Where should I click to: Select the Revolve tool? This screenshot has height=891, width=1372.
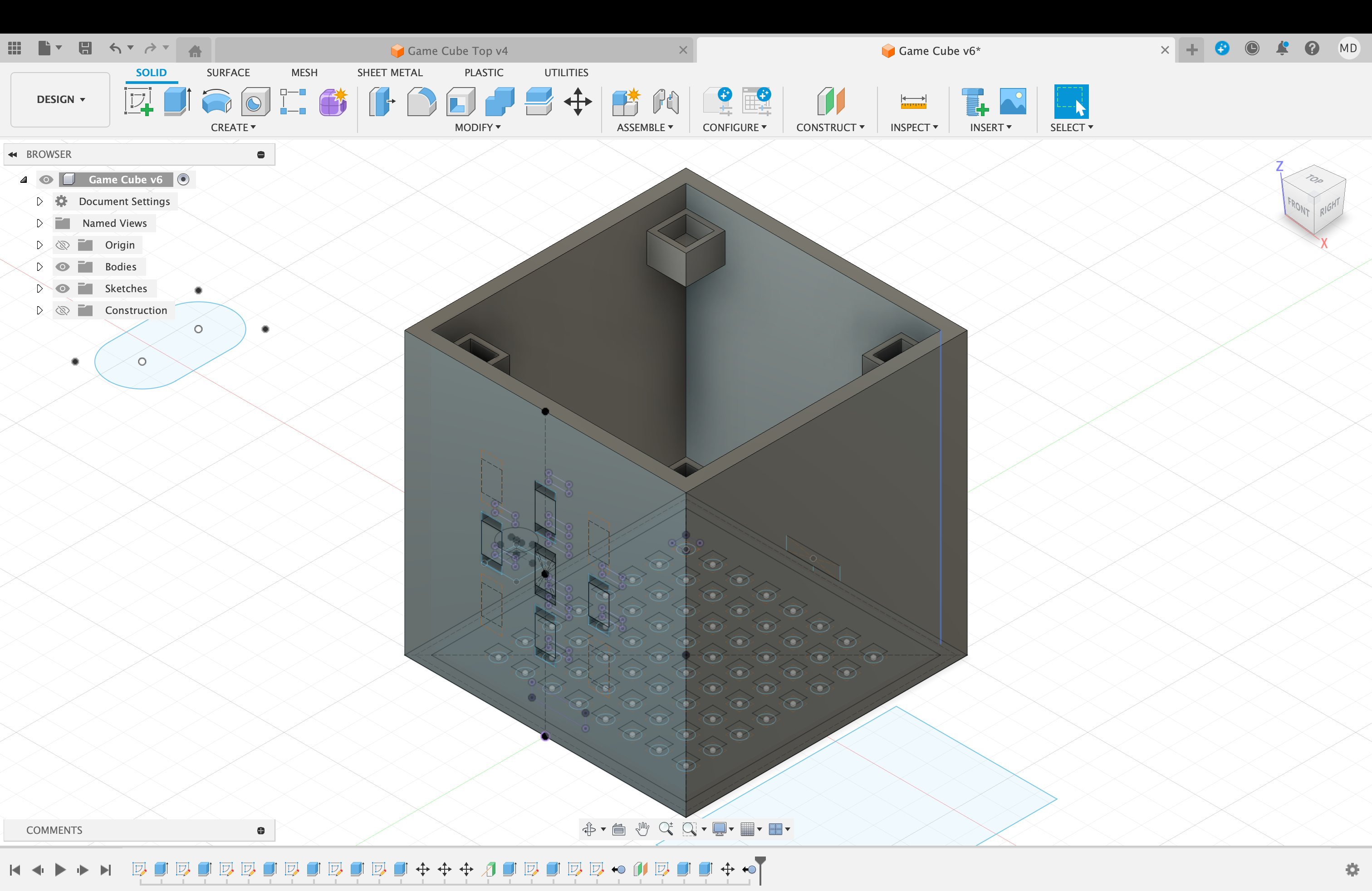(x=216, y=102)
